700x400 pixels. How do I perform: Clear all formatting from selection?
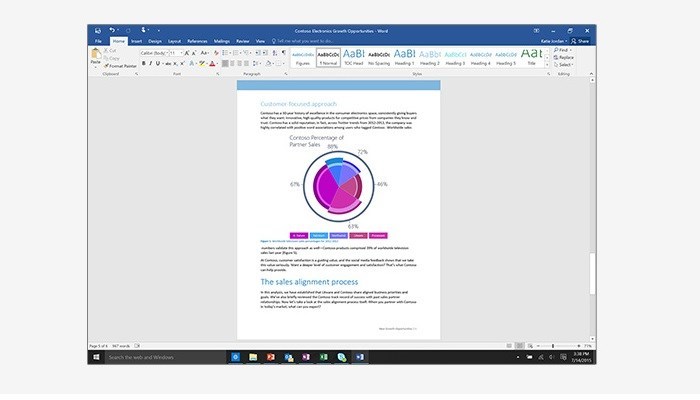tap(216, 53)
